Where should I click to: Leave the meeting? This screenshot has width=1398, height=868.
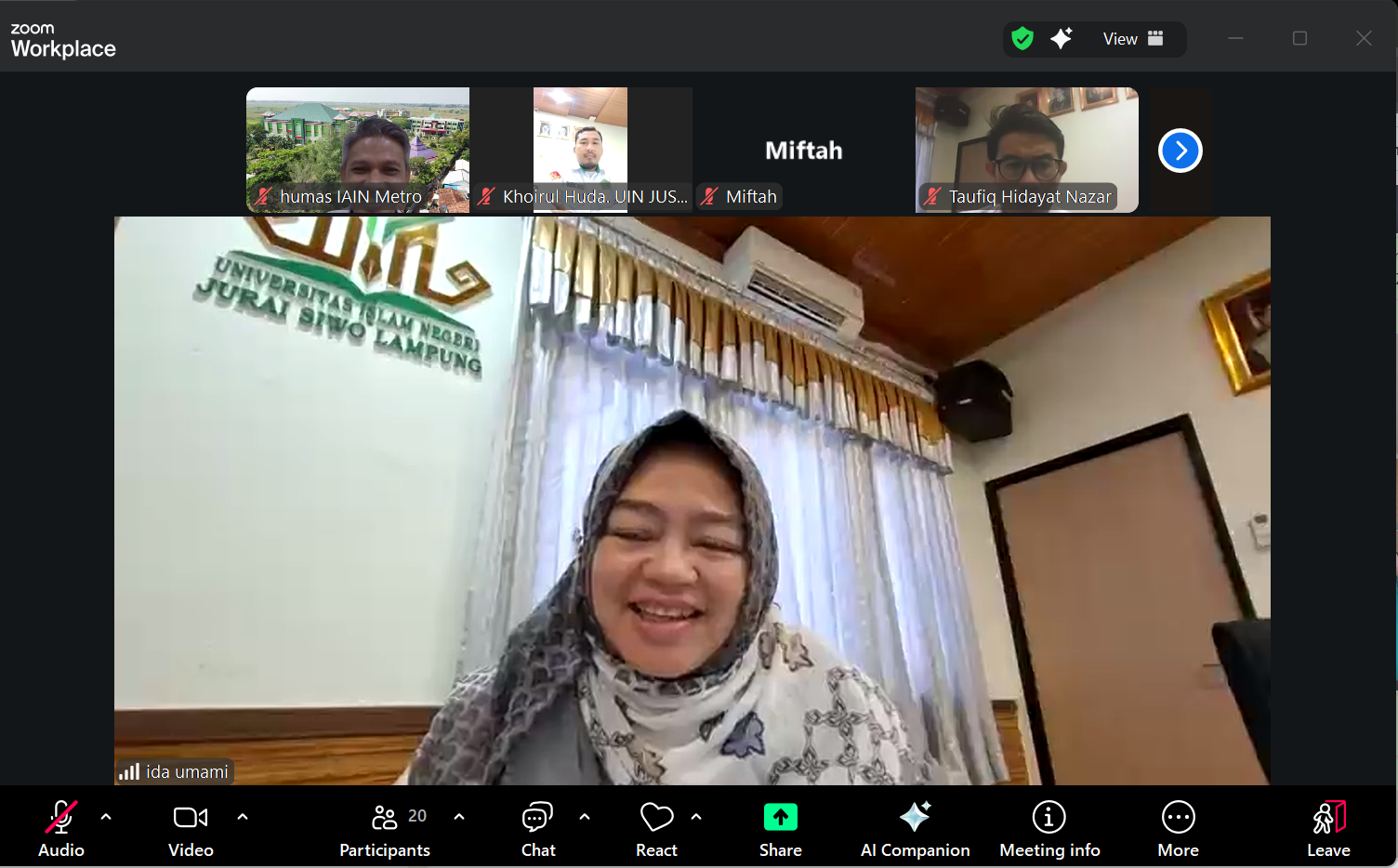[1327, 827]
